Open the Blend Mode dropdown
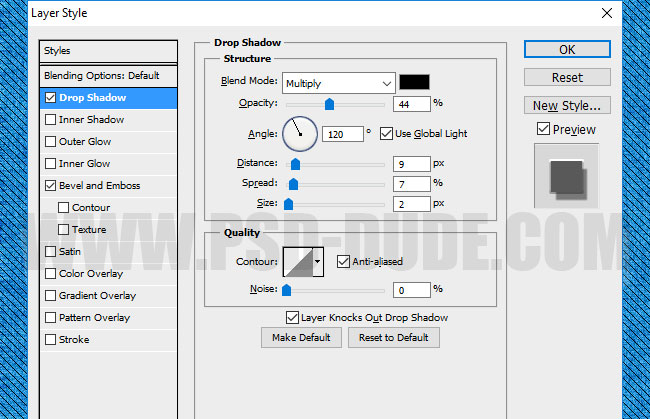Viewport: 650px width, 419px height. 338,83
